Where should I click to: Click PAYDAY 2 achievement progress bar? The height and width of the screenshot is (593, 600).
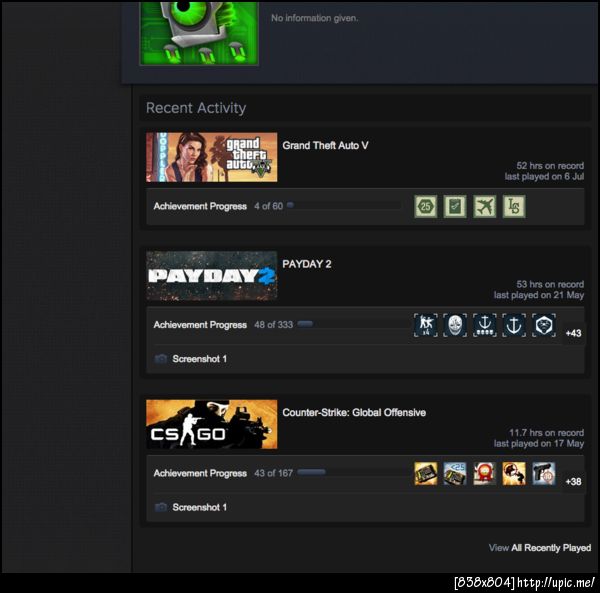click(x=354, y=324)
